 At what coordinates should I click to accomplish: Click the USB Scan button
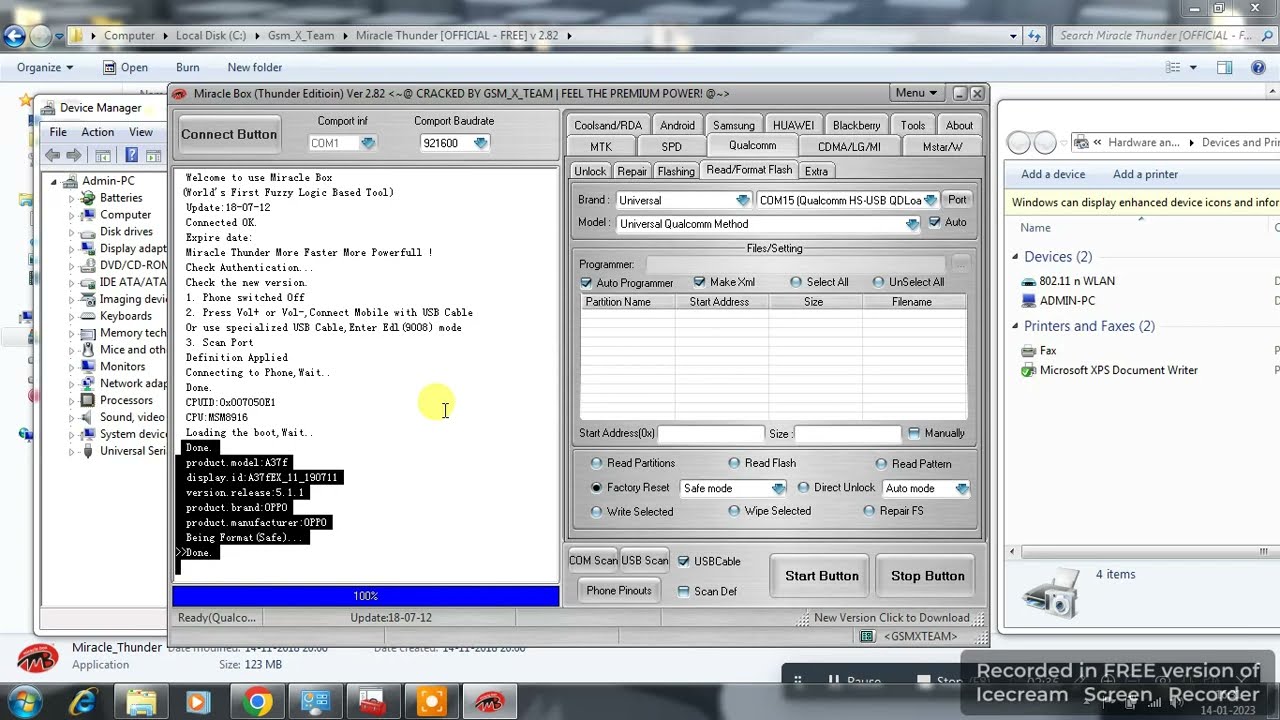point(644,561)
